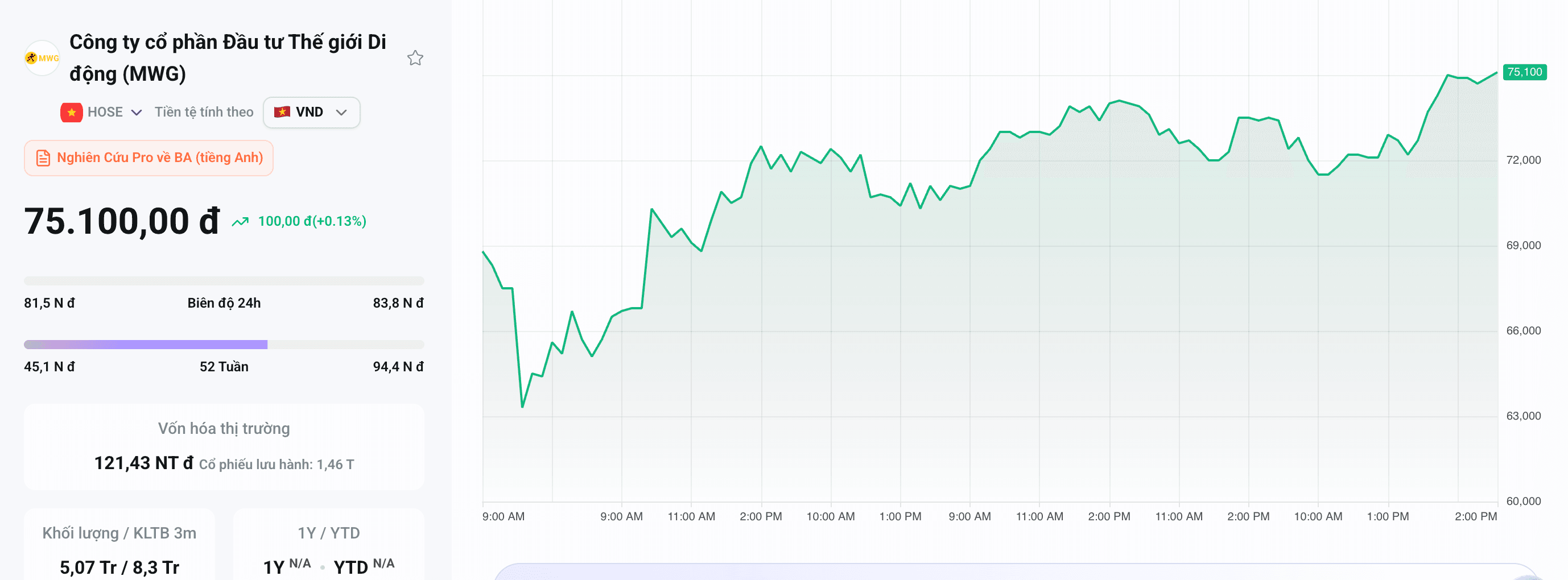Click the "52 Tuần" label

[224, 366]
